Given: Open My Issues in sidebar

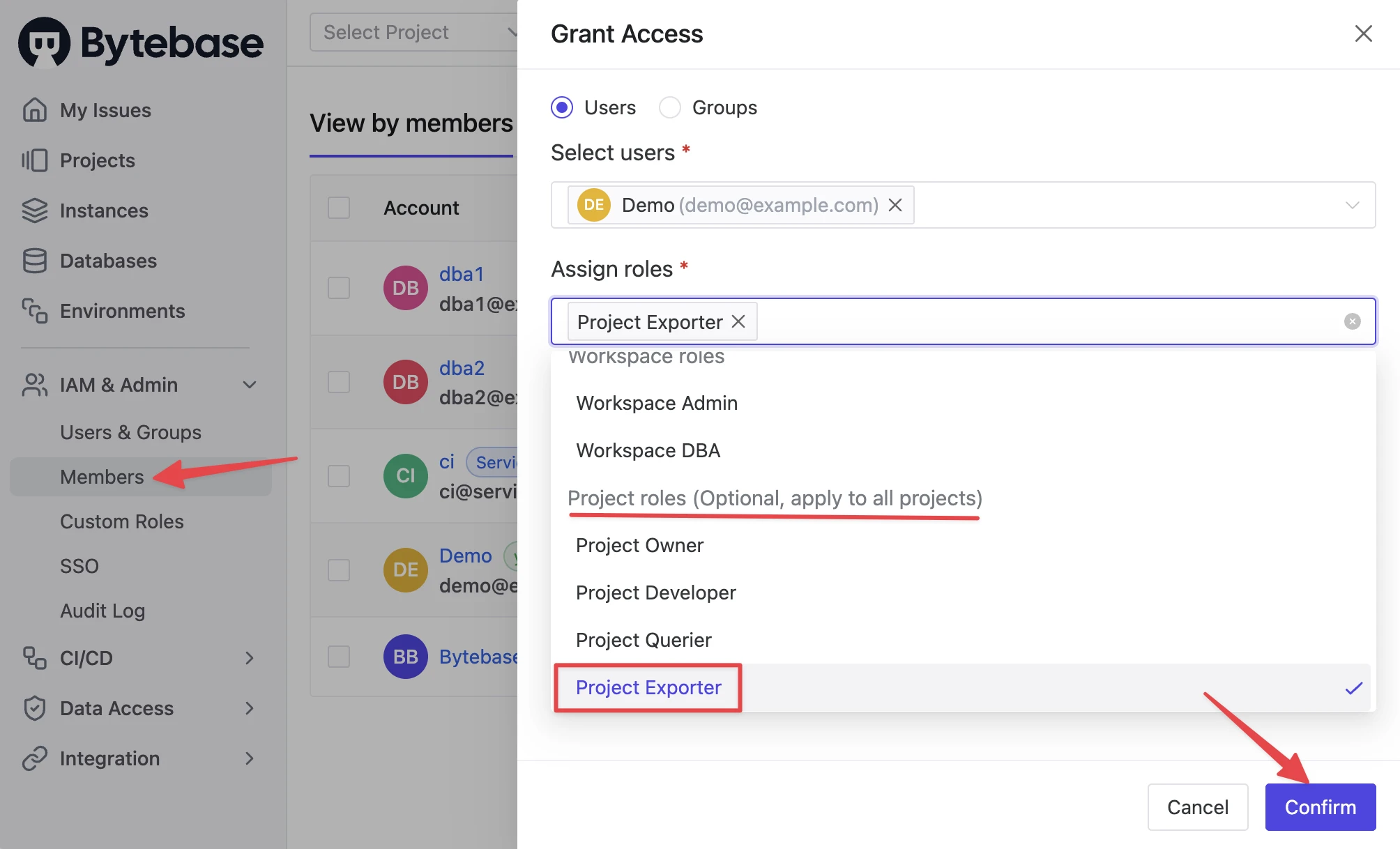Looking at the screenshot, I should tap(105, 110).
